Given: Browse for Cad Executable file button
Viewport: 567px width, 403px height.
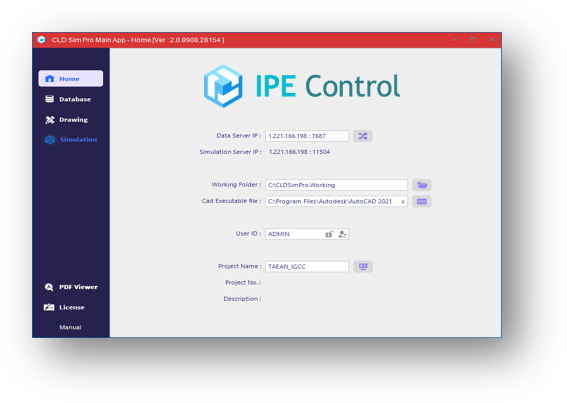Looking at the screenshot, I should (422, 202).
